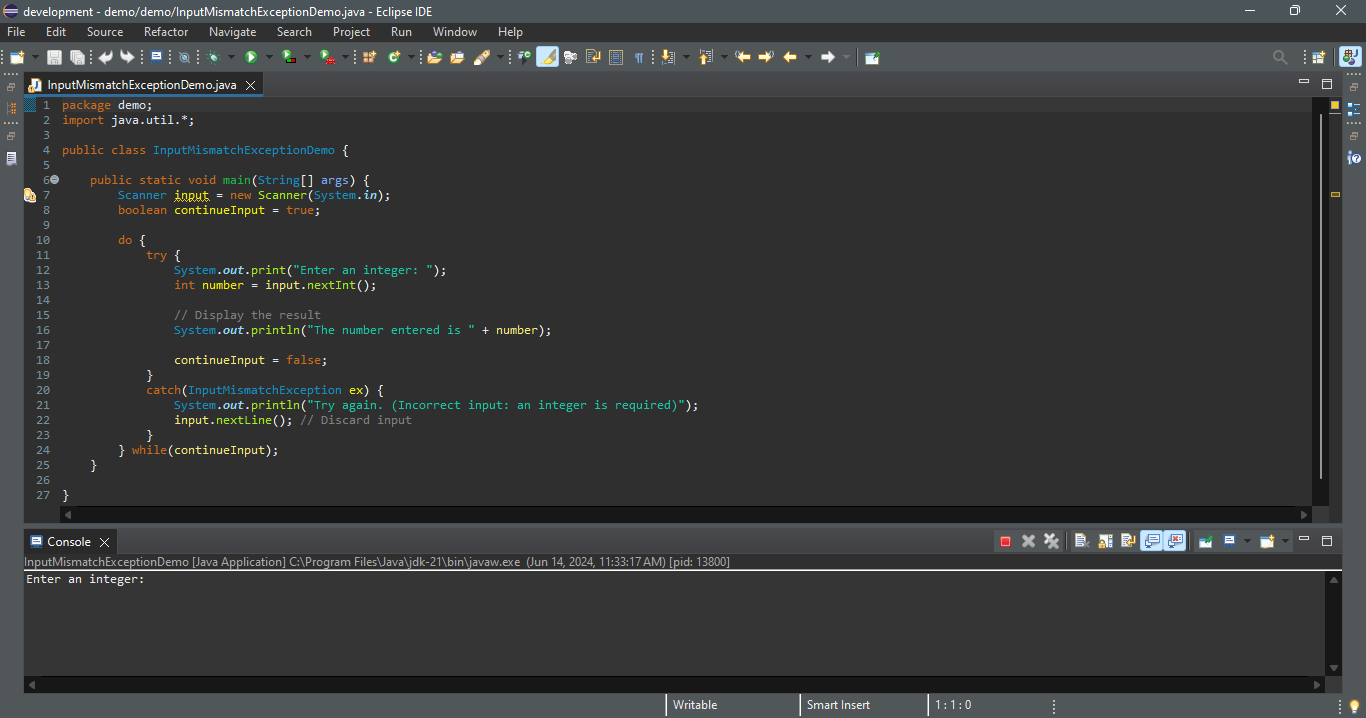Select the InputMismatchExceptionDemo.java editor tab
1366x718 pixels.
tap(141, 85)
